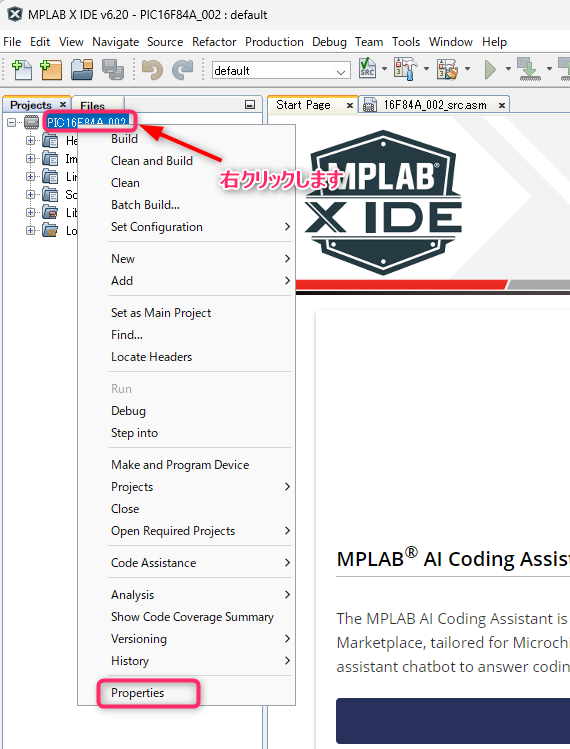The height and width of the screenshot is (749, 570).
Task: Open the Code Assistance submenu
Action: [x=186, y=563]
